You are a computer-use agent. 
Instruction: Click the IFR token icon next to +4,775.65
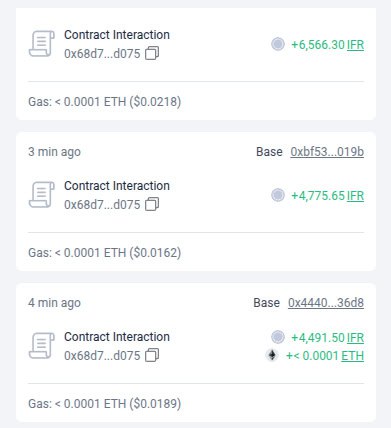coord(278,195)
